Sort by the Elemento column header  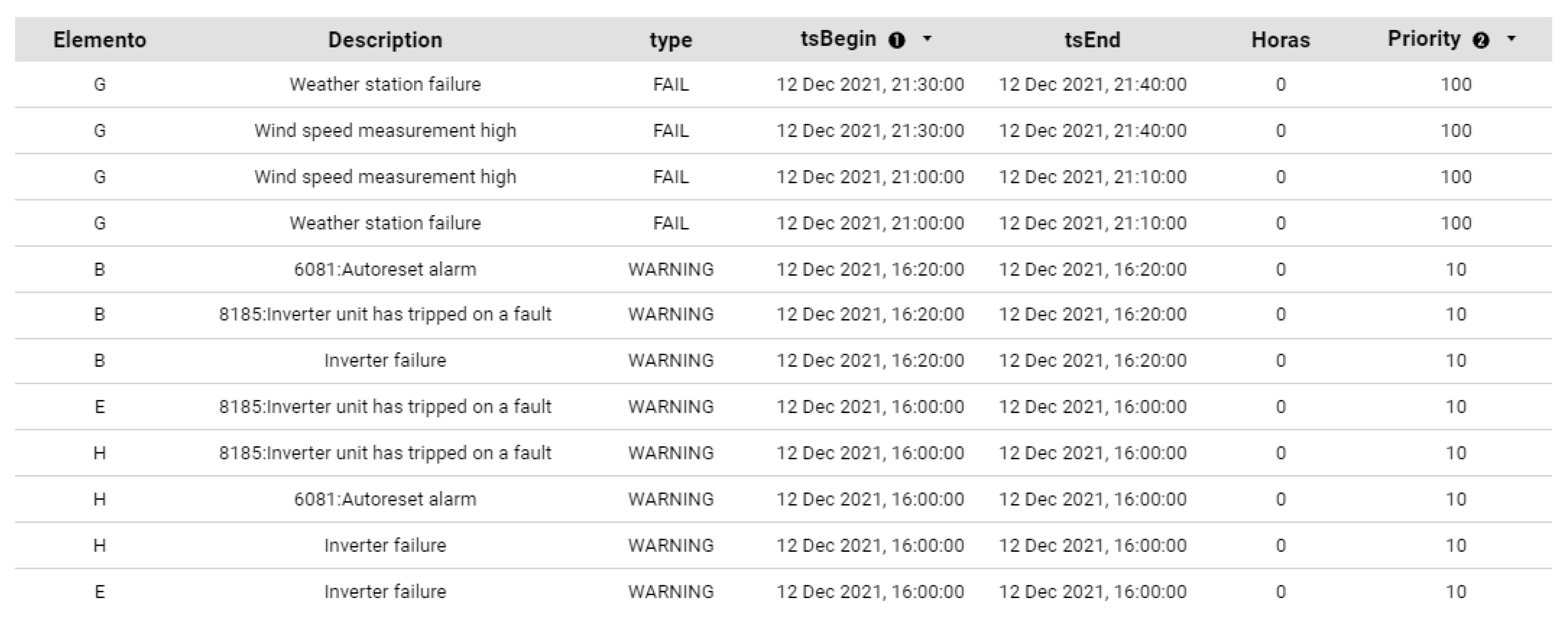[100, 40]
